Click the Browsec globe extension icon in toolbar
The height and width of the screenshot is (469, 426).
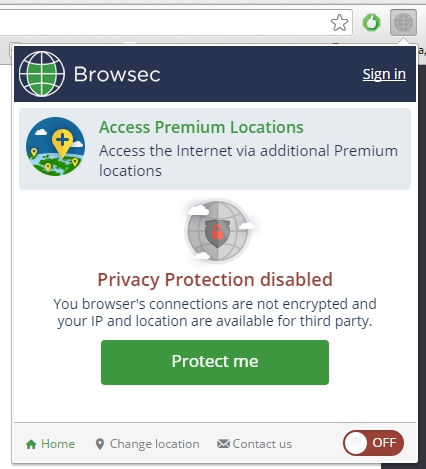click(403, 23)
